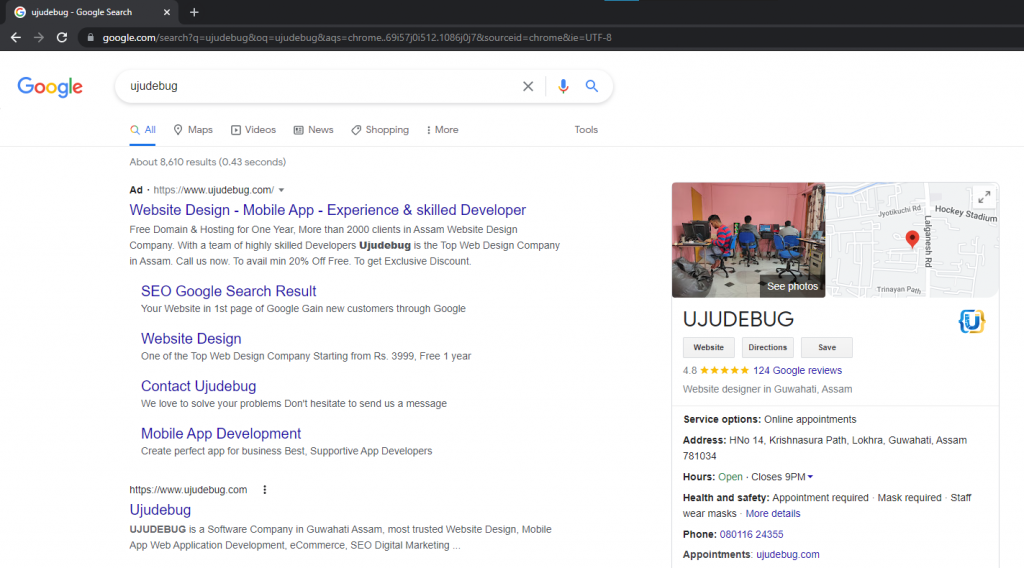
Task: Open options for ujudebug.com result (three dots)
Action: [x=264, y=490]
